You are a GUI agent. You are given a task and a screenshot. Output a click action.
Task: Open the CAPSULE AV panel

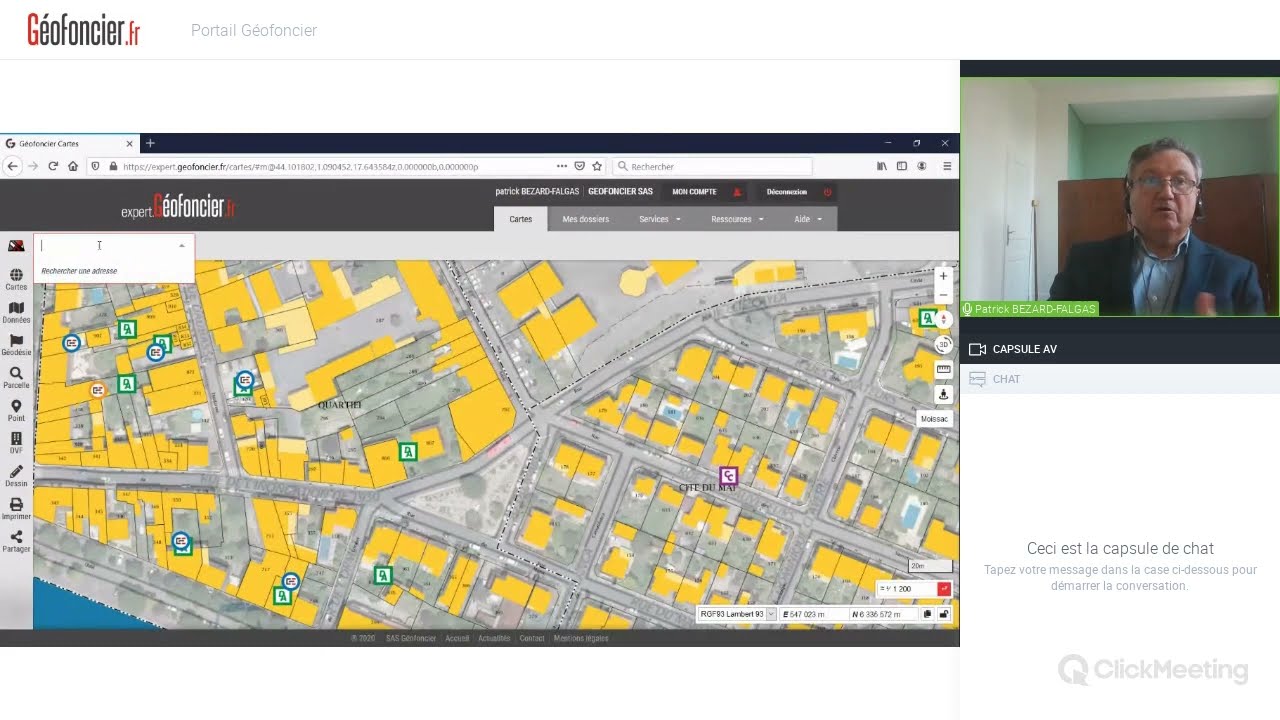1120,349
